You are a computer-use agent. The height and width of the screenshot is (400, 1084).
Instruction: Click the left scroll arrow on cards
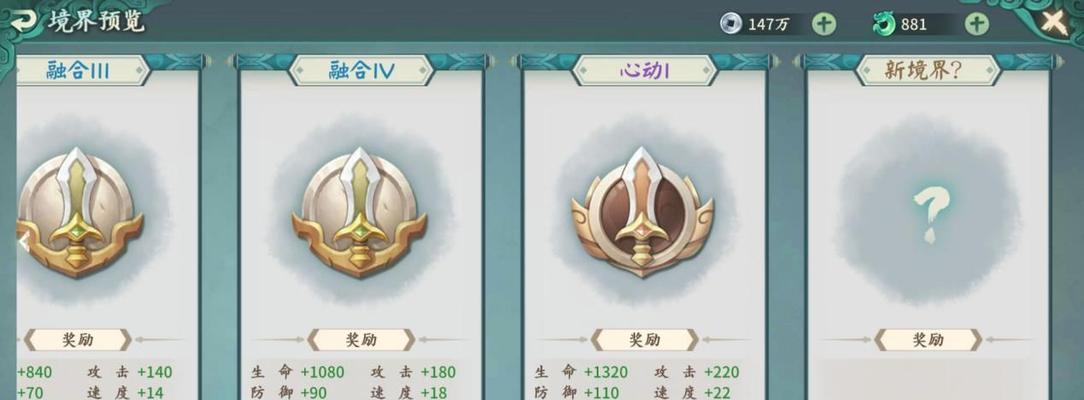coord(23,242)
